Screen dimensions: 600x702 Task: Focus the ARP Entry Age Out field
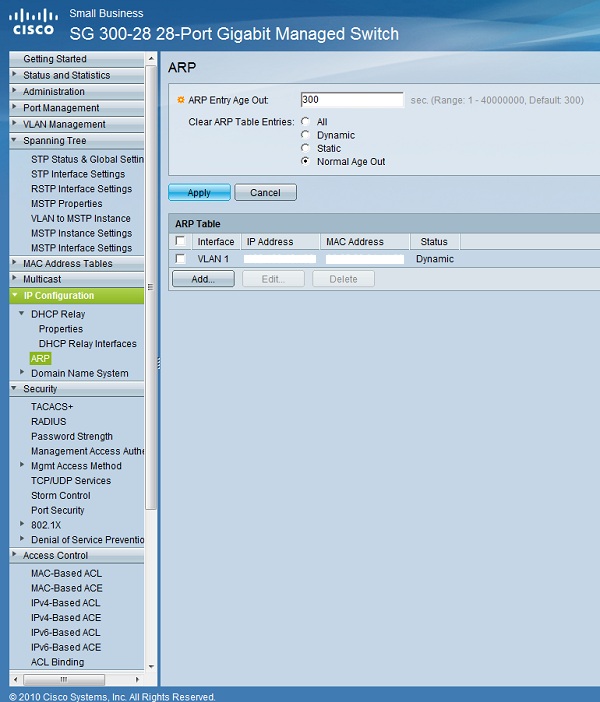[x=352, y=100]
